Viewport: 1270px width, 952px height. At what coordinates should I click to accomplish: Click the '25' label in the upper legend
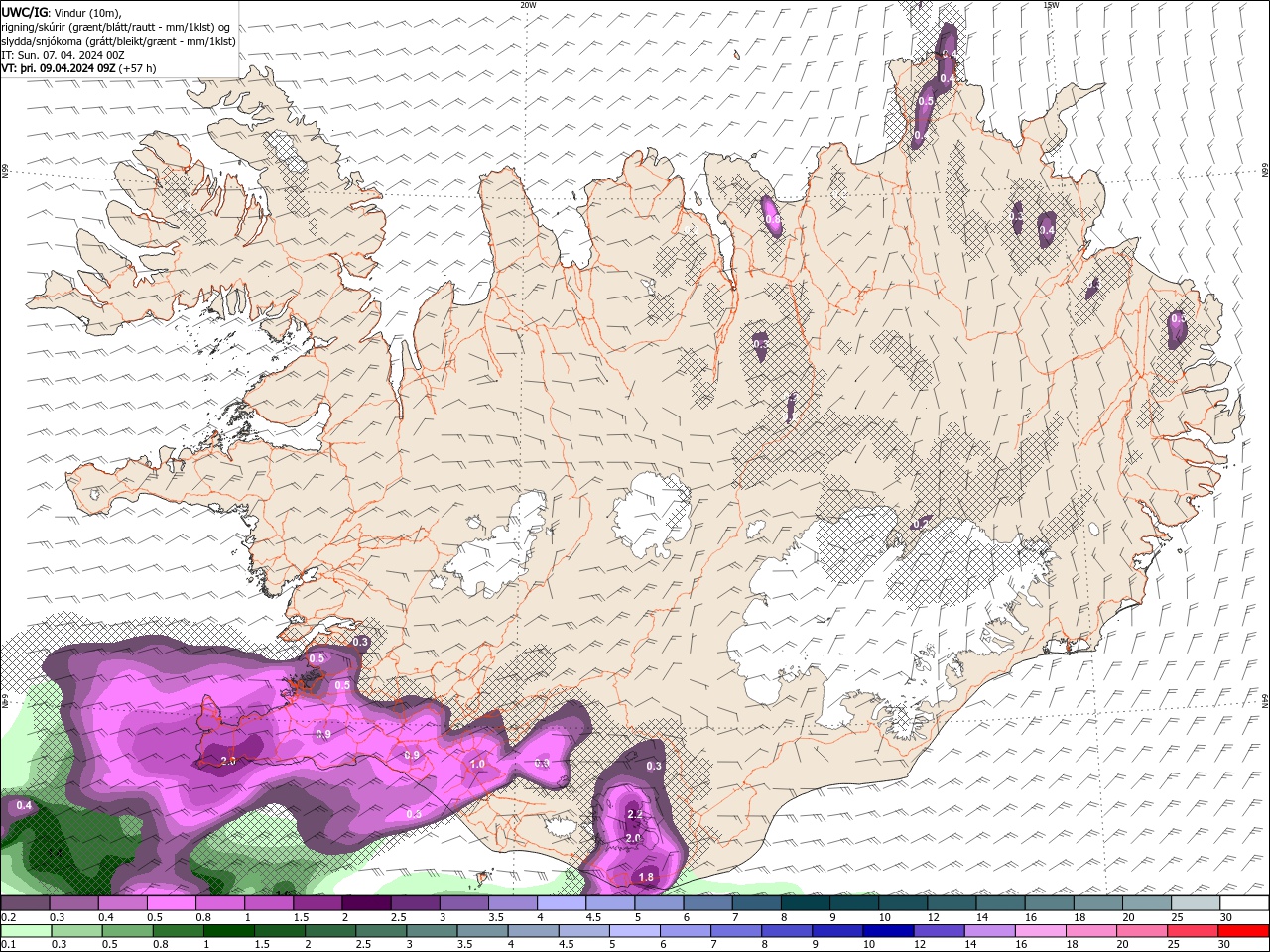[1177, 917]
